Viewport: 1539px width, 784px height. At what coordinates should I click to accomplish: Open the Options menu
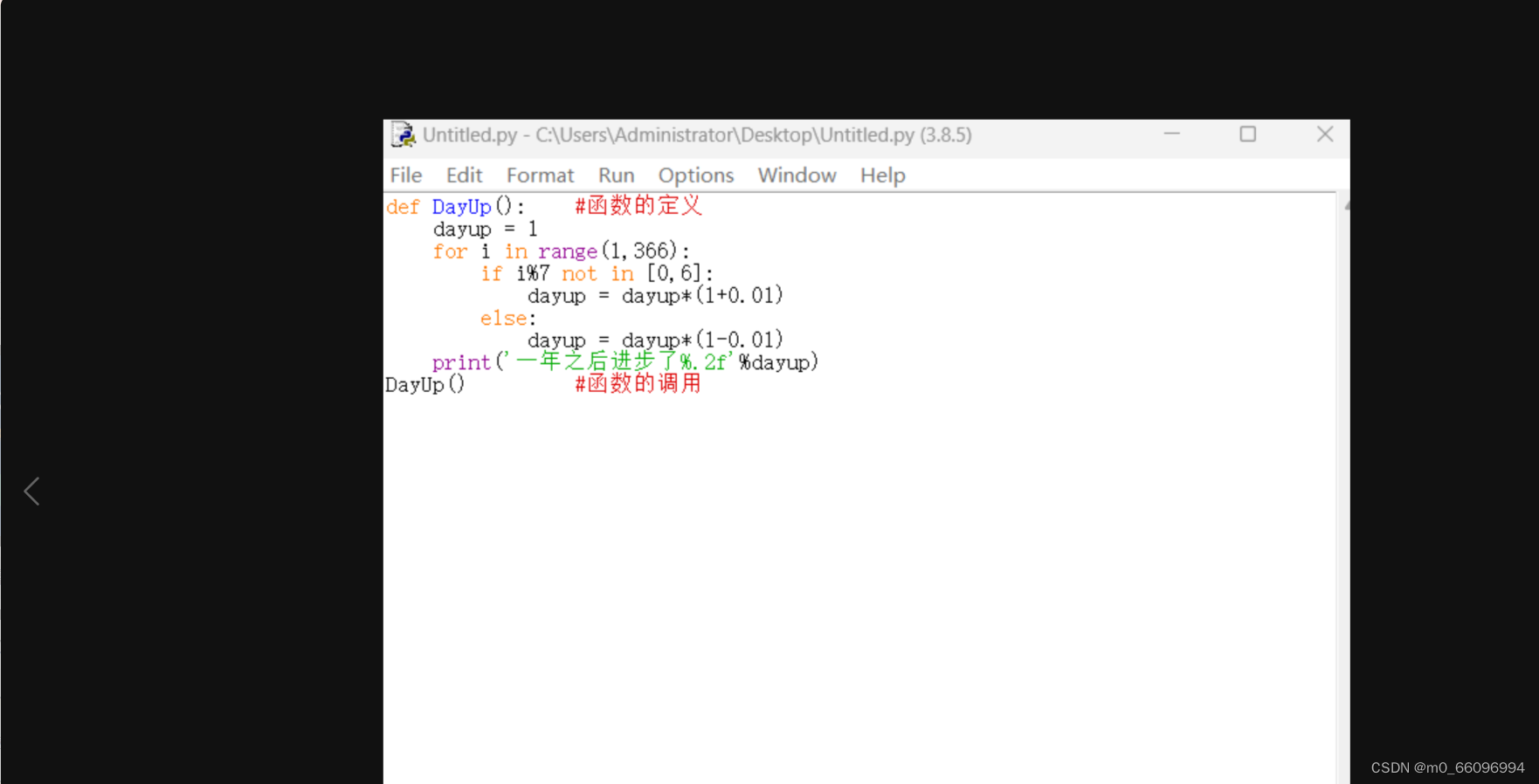[x=695, y=175]
